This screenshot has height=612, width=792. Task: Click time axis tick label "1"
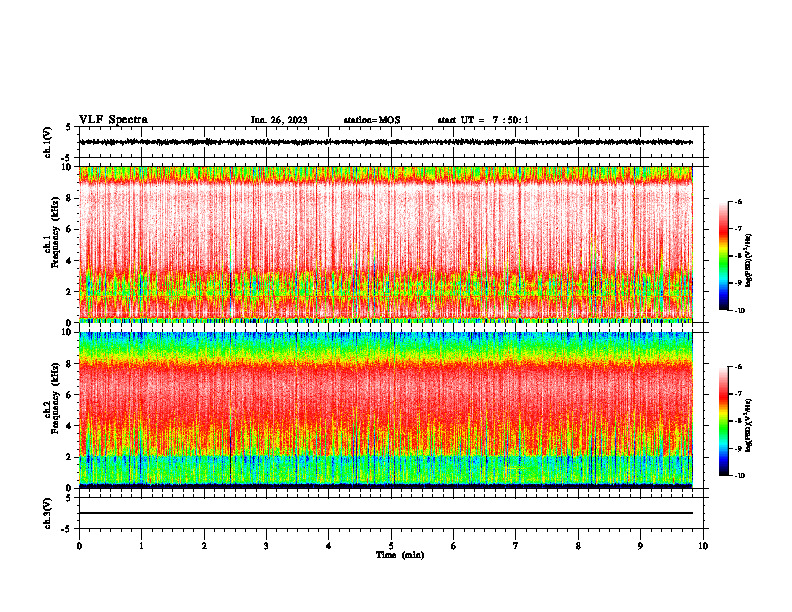141,546
